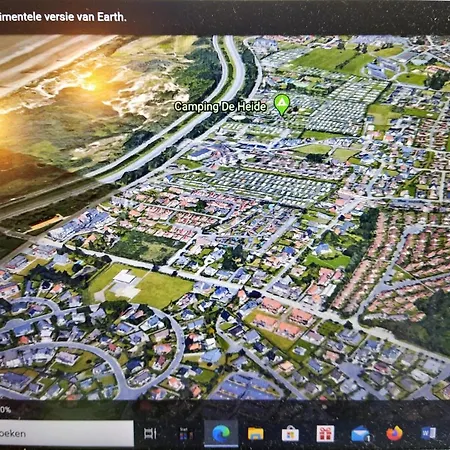Open Microsoft Word from the taskbar

428,433
